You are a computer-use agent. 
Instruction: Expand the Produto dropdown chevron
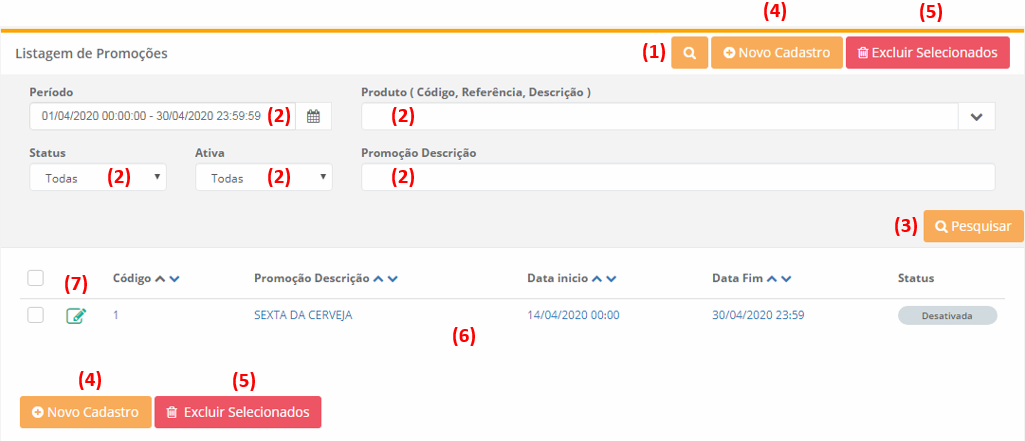976,117
